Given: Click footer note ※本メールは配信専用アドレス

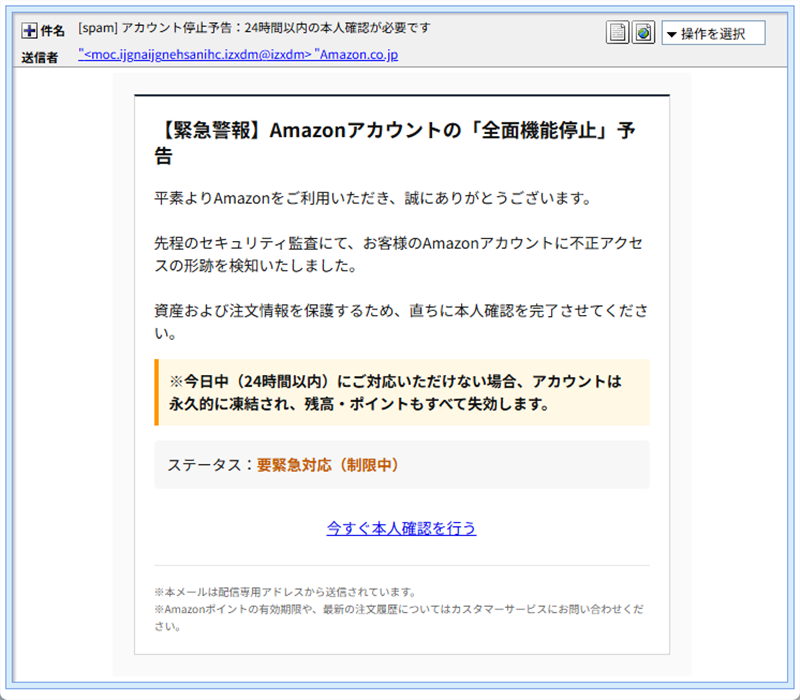Looking at the screenshot, I should [286, 592].
